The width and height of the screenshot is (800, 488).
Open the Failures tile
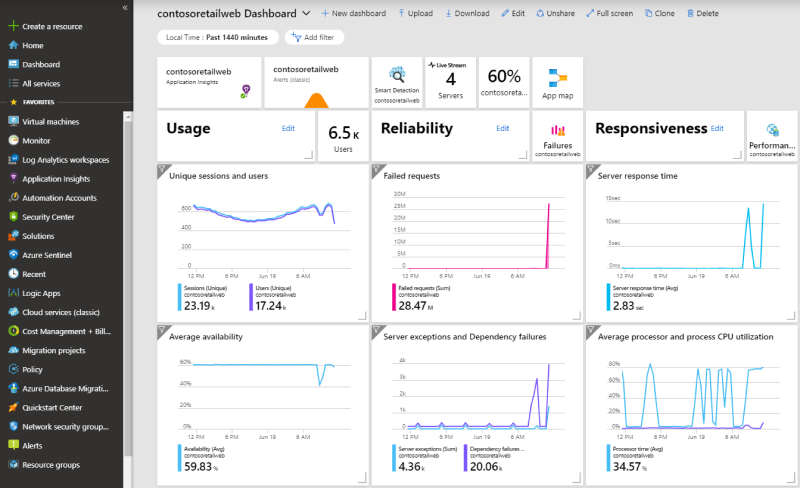coord(558,136)
